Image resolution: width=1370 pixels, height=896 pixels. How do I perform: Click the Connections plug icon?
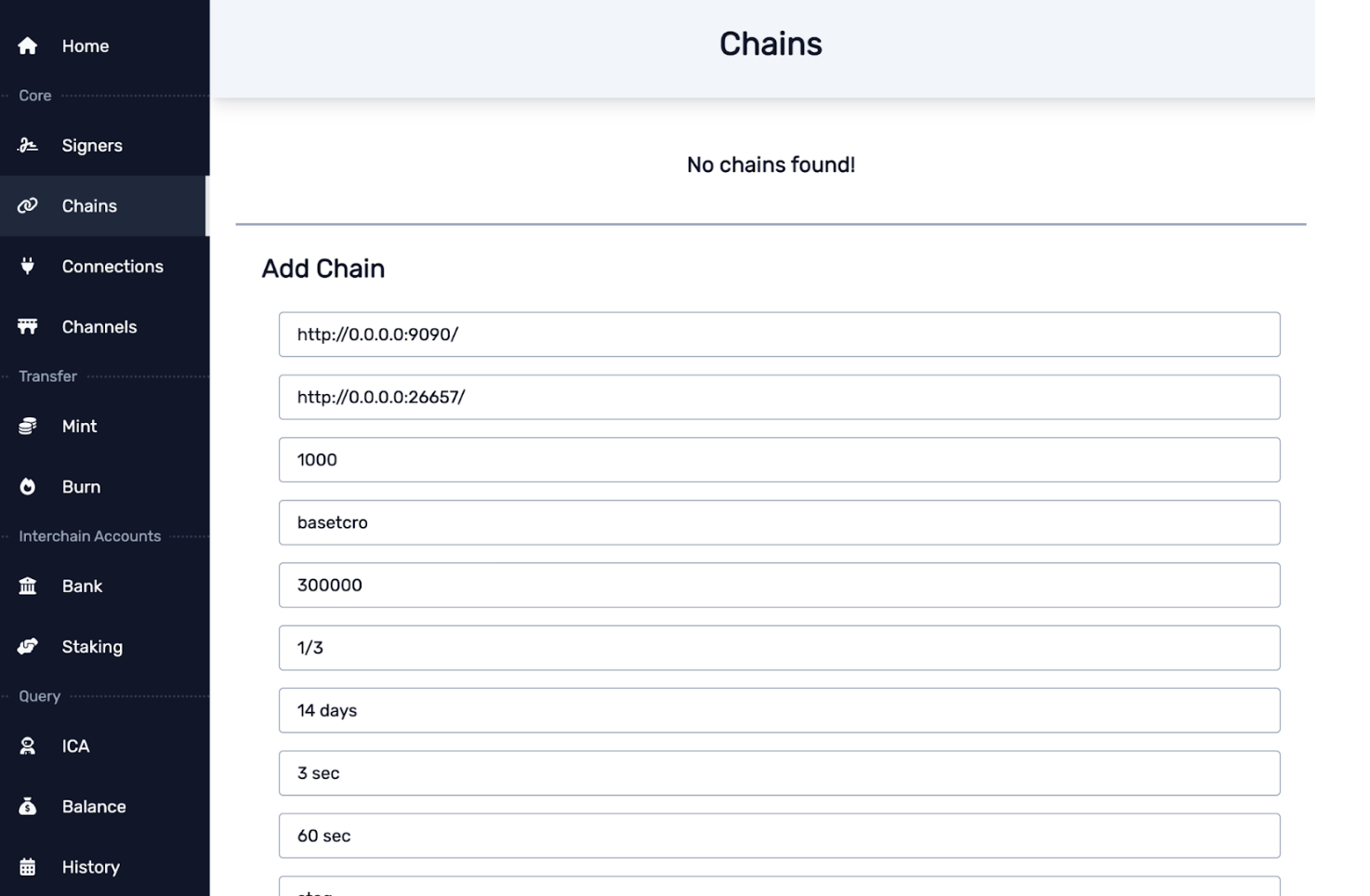[x=28, y=266]
